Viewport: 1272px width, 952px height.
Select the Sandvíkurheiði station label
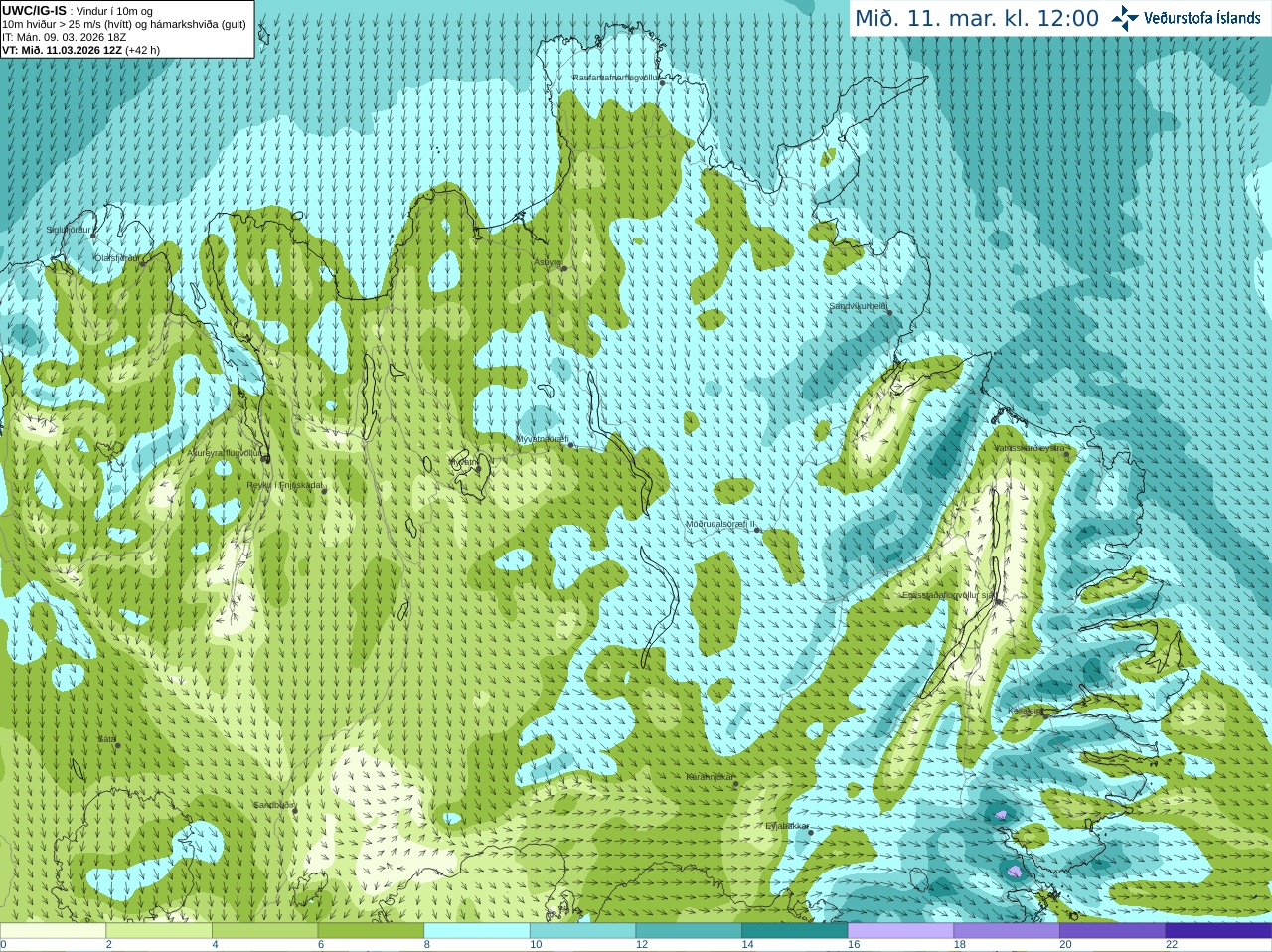858,306
